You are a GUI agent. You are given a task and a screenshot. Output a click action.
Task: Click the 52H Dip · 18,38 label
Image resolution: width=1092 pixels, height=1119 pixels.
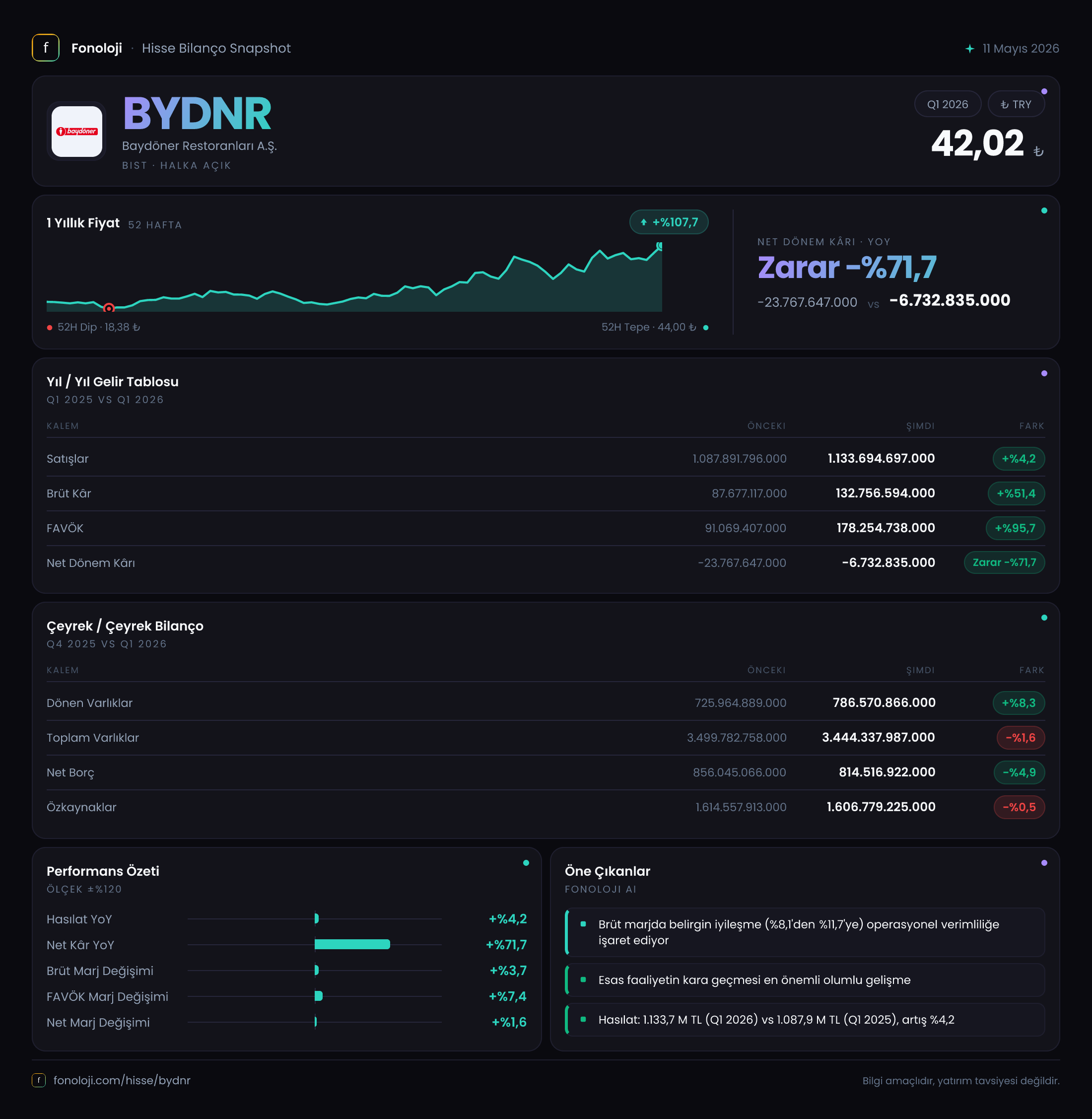click(99, 327)
